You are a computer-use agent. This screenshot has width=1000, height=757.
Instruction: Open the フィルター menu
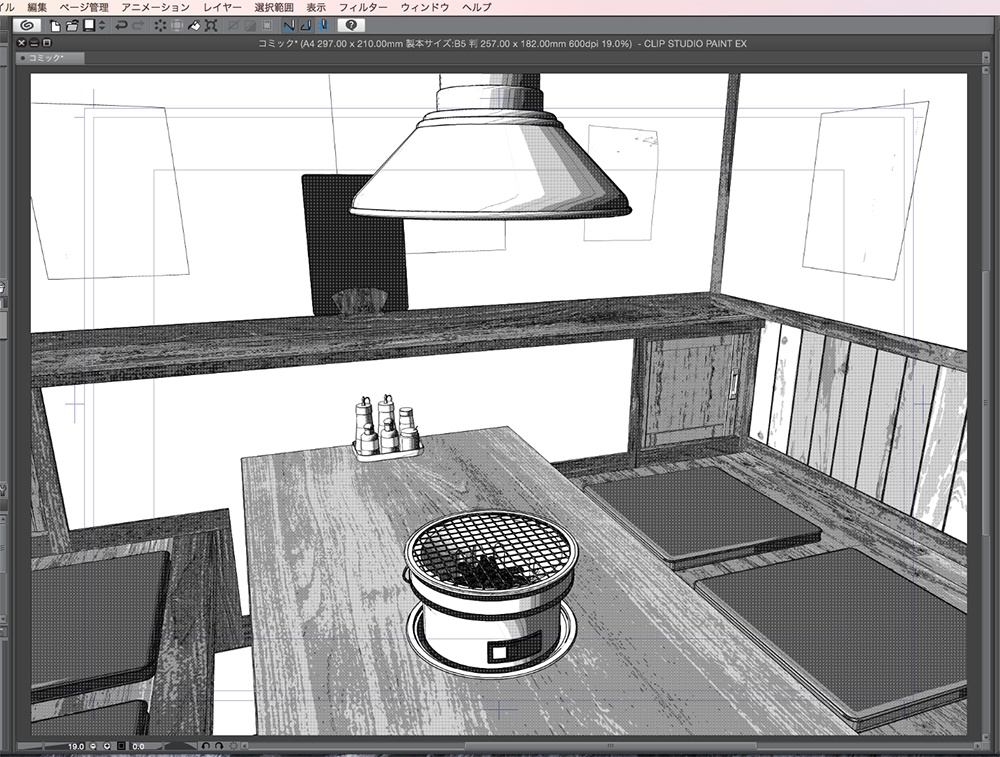[x=363, y=7]
